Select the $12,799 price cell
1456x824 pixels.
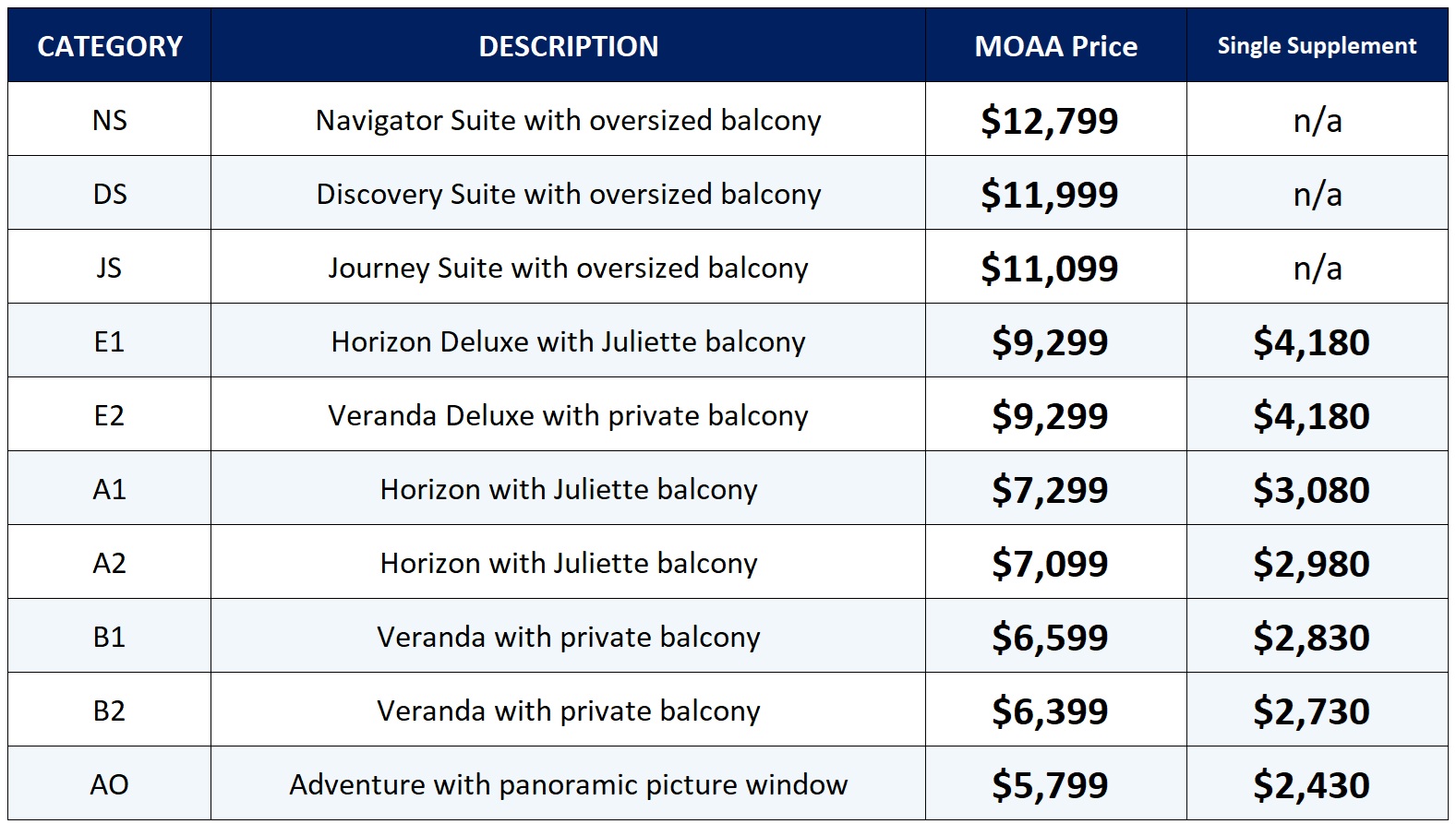(x=1049, y=121)
